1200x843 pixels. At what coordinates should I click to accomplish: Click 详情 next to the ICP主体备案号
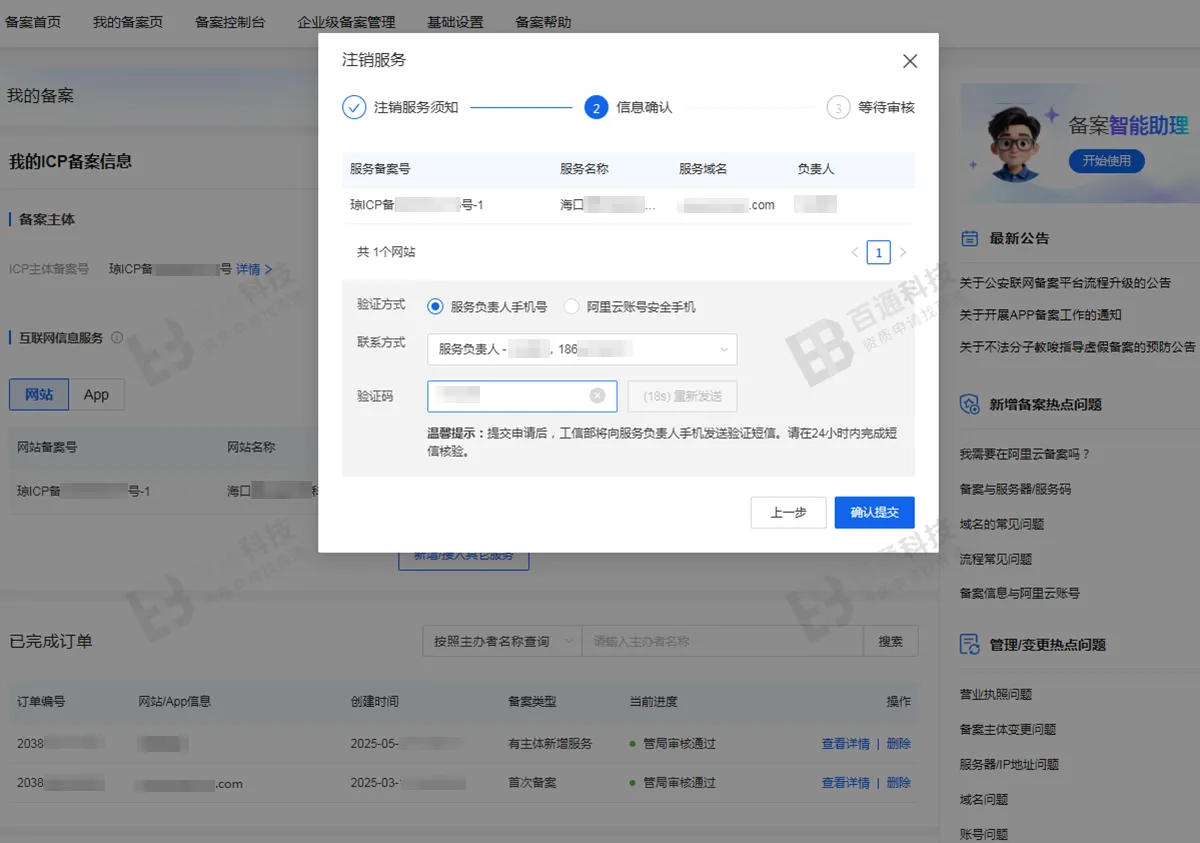tap(250, 268)
